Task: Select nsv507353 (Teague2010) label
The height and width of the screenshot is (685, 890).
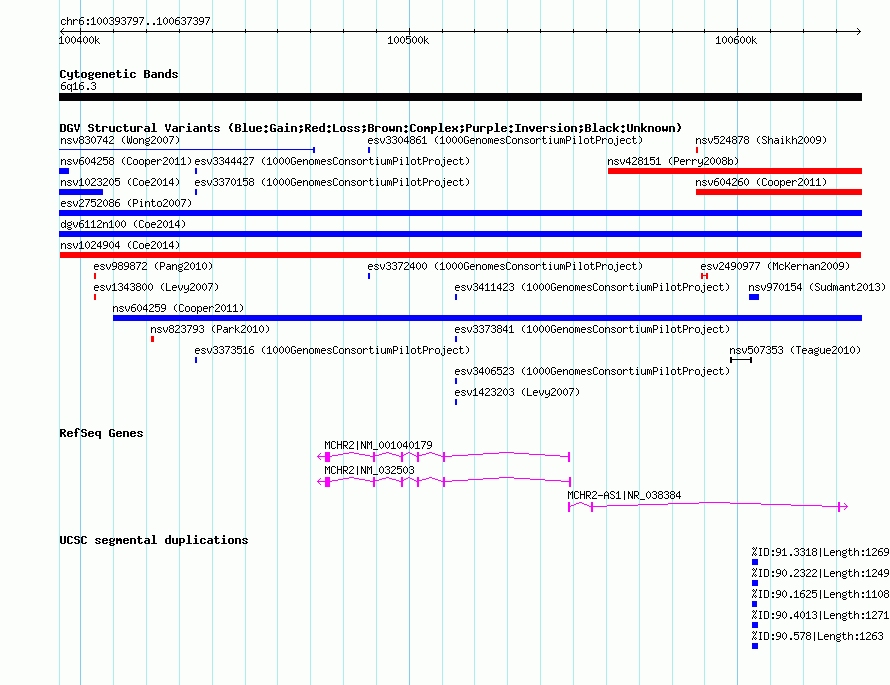Action: [x=795, y=350]
